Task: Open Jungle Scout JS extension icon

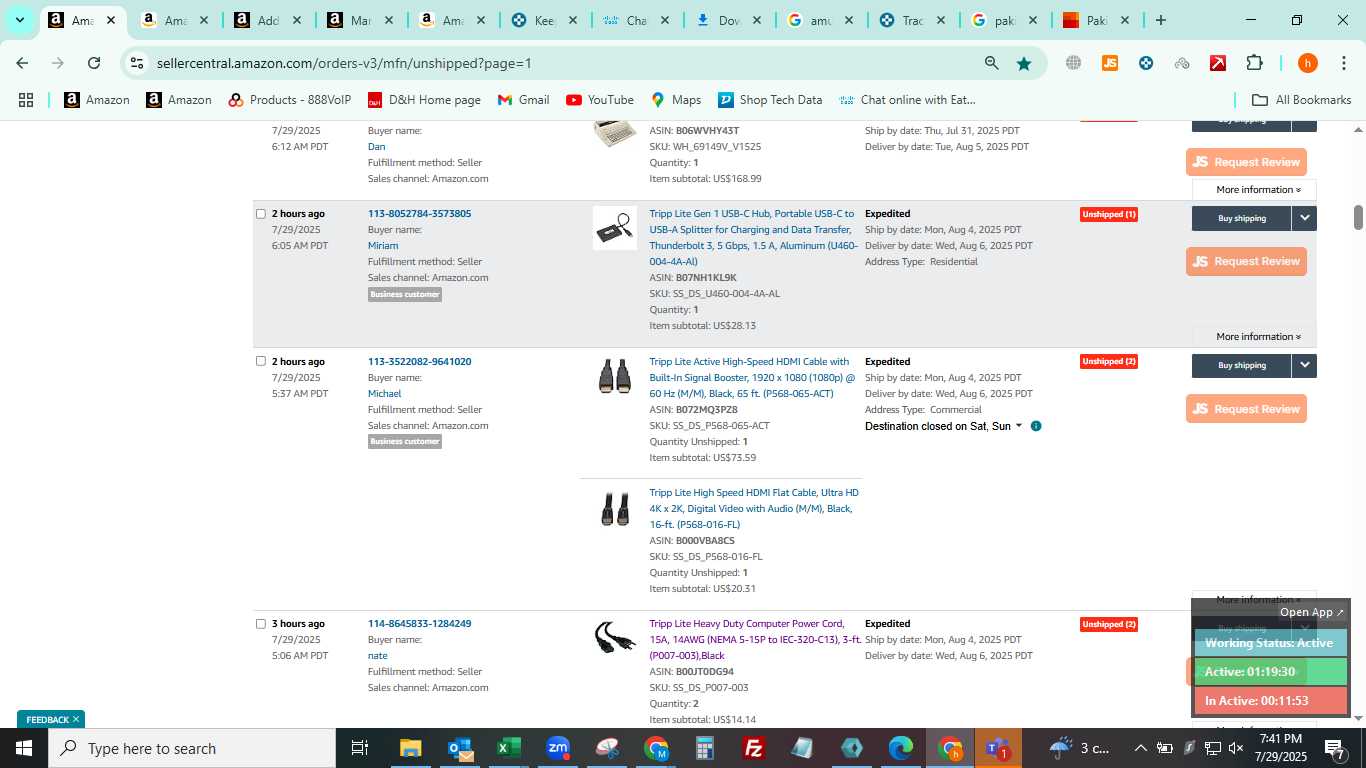Action: coord(1109,63)
